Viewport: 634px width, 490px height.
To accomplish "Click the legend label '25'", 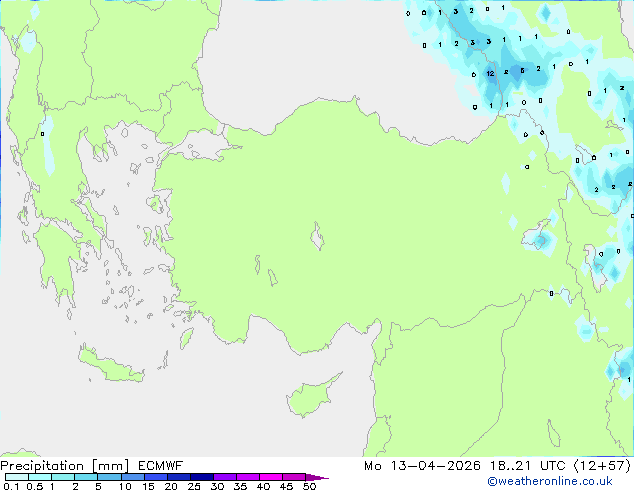I will pos(194,486).
